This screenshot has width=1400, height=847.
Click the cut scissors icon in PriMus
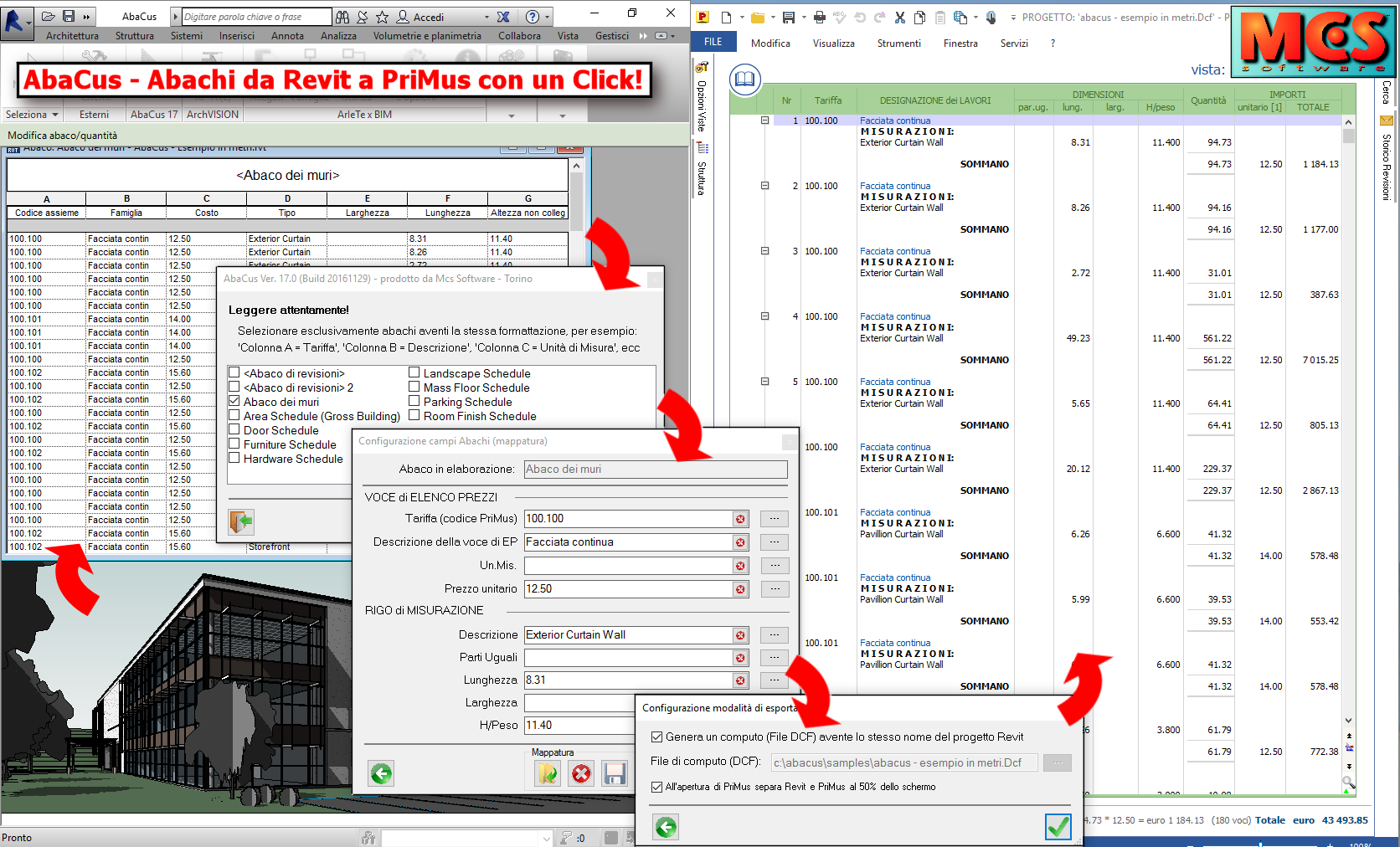[900, 17]
